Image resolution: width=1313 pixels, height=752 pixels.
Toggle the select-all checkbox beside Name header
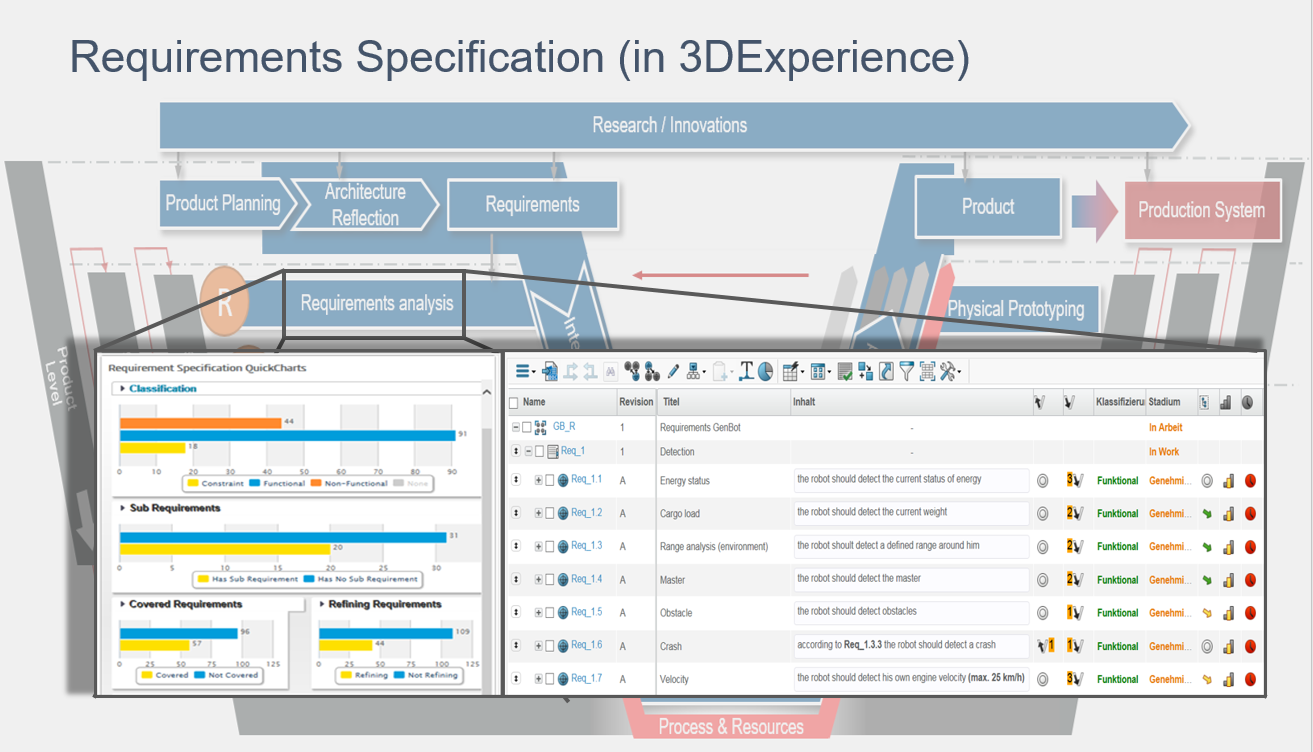point(514,403)
